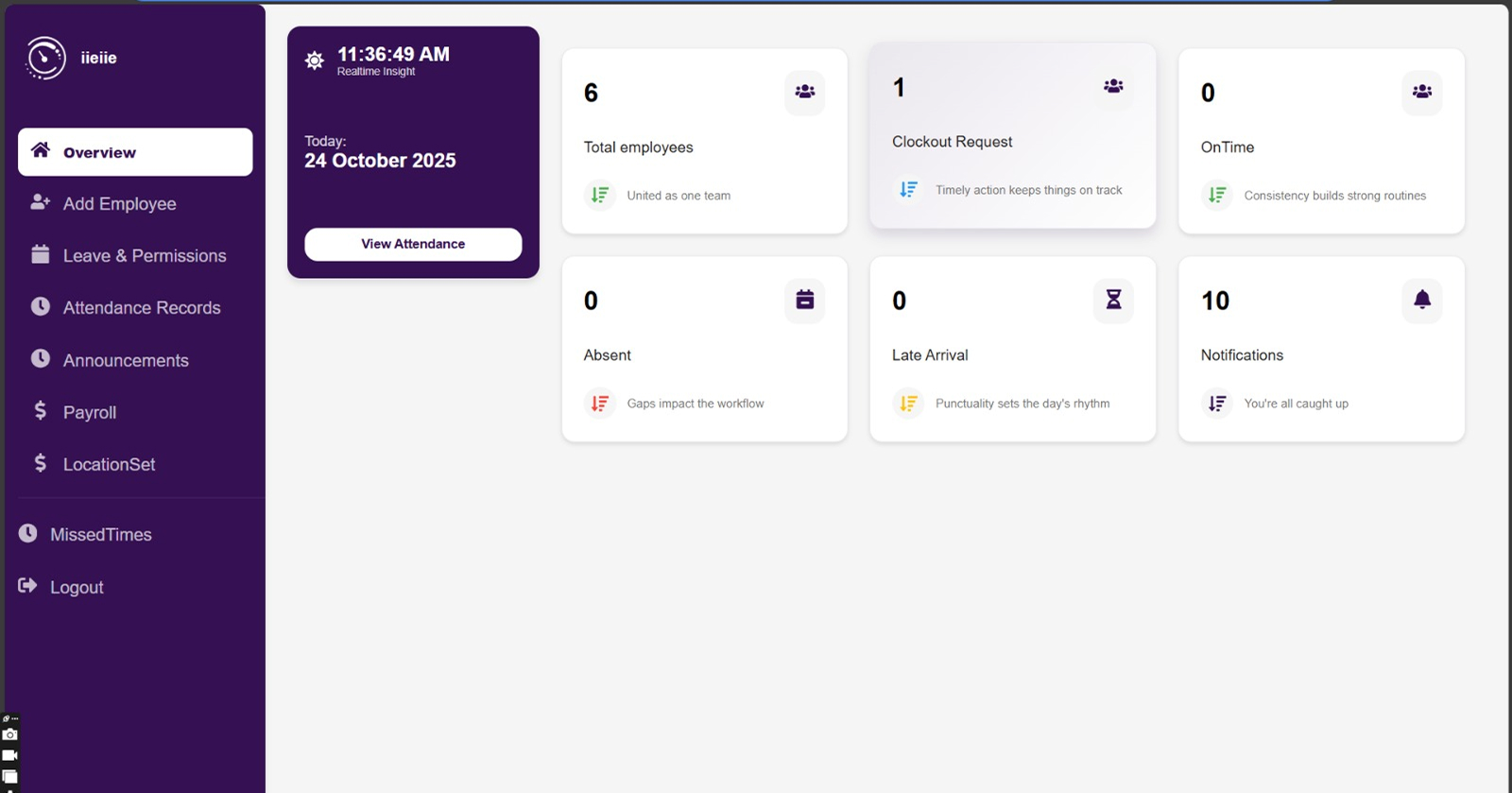The image size is (1512, 793).
Task: Click the Total employees label
Action: [638, 147]
